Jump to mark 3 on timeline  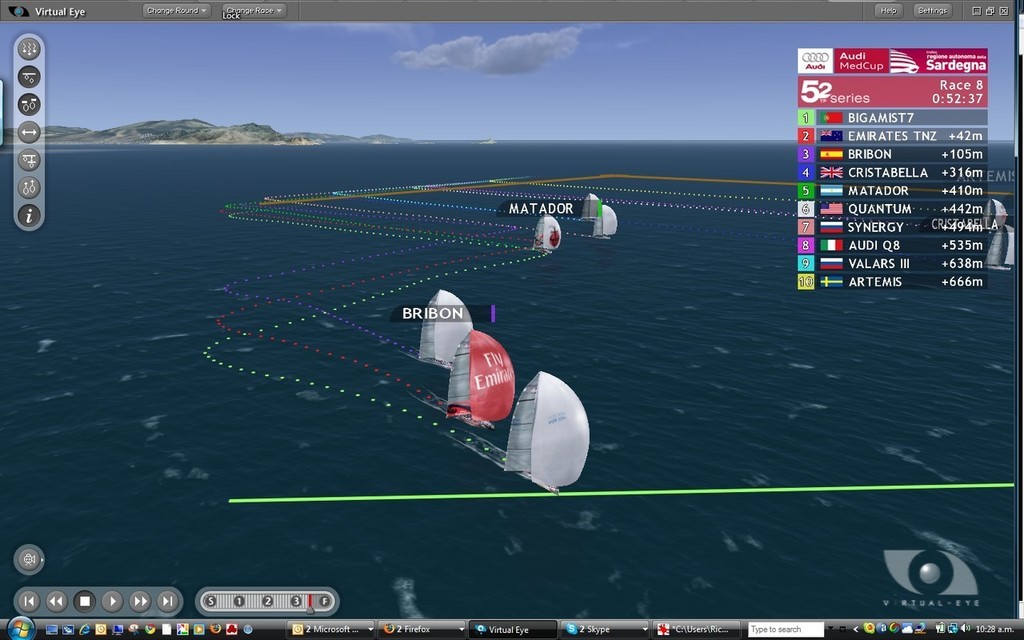tap(296, 601)
